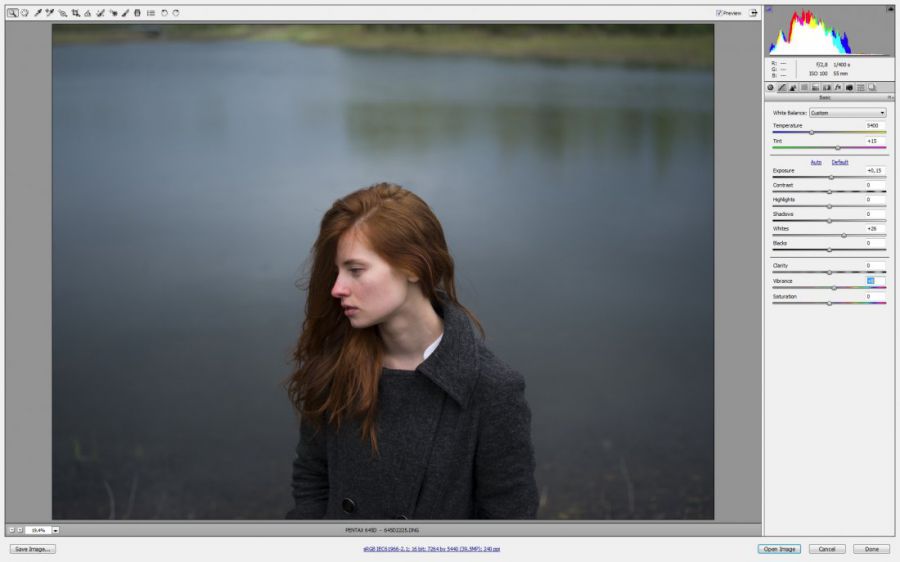900x562 pixels.
Task: Select the Hand tool
Action: pos(25,13)
